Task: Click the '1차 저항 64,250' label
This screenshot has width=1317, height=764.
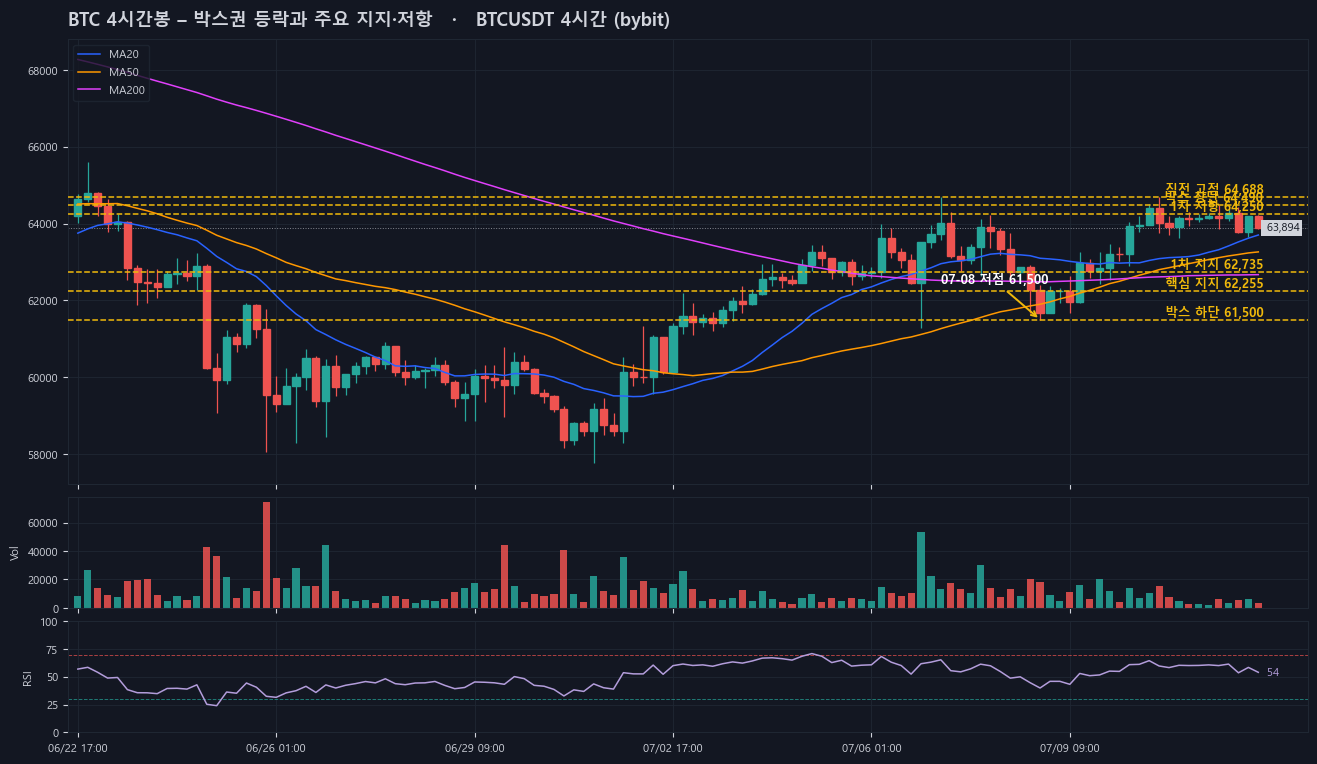Action: click(1217, 206)
